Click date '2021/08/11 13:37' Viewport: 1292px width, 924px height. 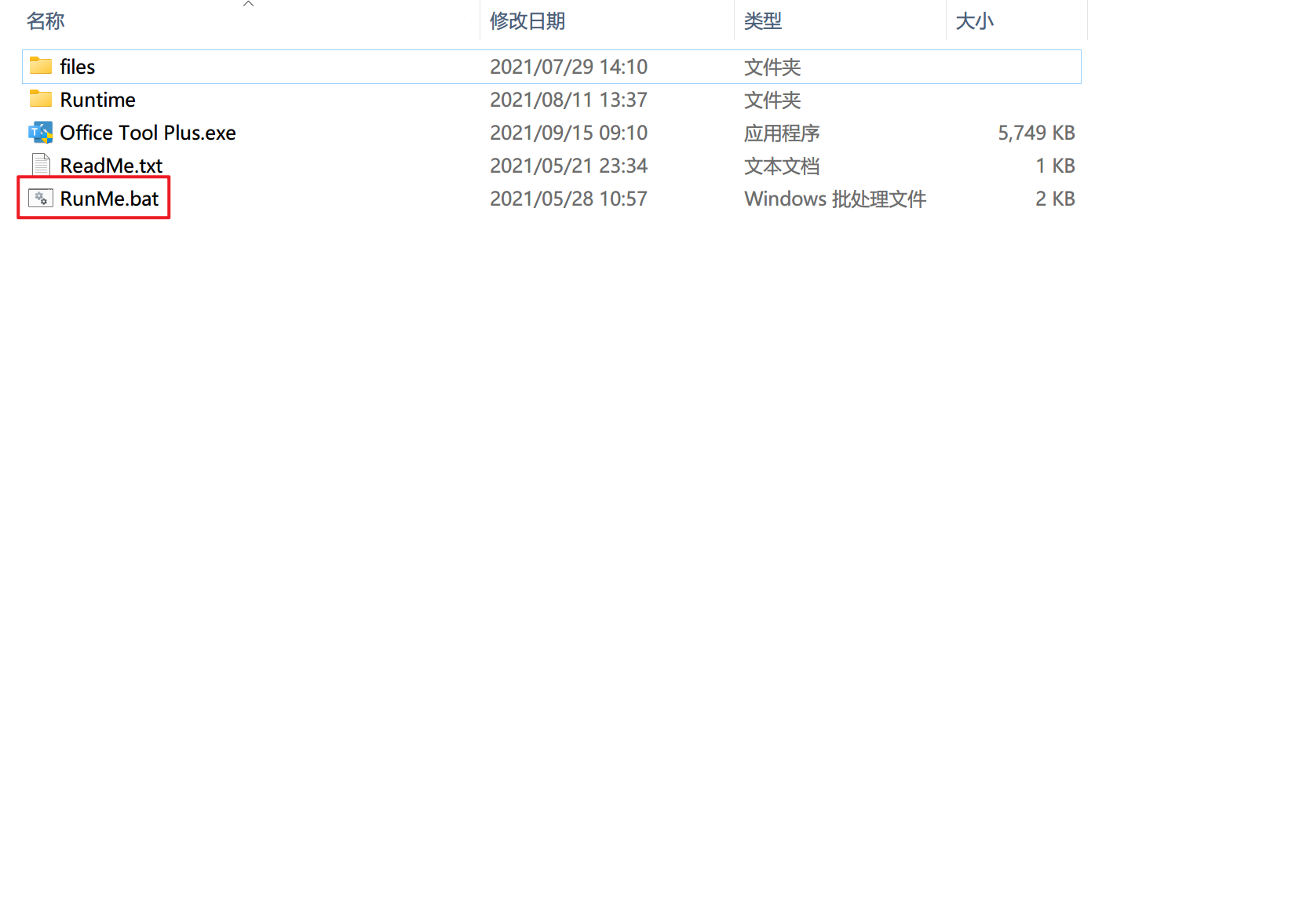pos(568,100)
